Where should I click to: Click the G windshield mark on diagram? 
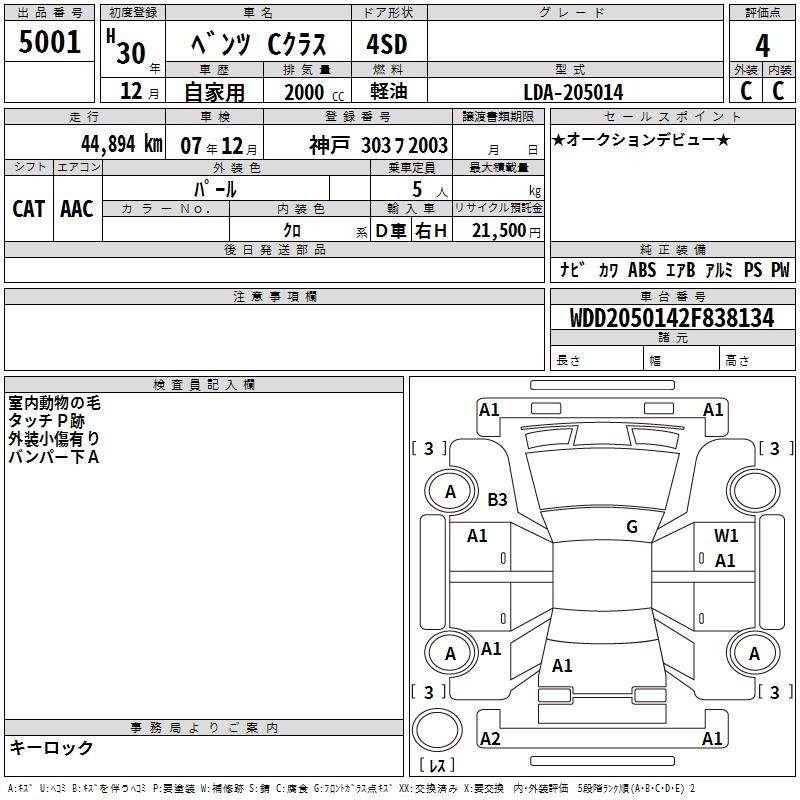(632, 526)
